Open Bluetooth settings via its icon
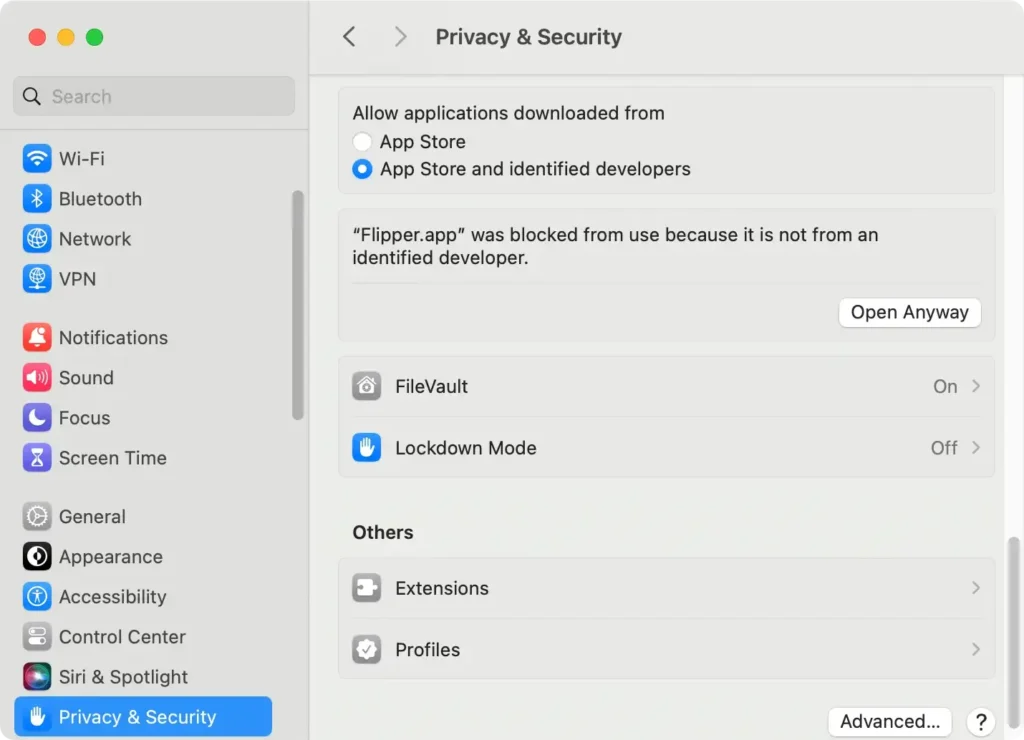The width and height of the screenshot is (1024, 740). pyautogui.click(x=37, y=198)
